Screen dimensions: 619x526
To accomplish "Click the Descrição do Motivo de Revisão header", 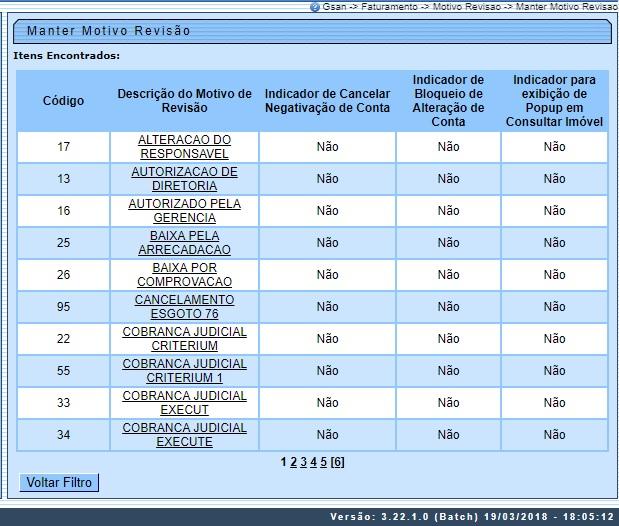I will pyautogui.click(x=184, y=101).
